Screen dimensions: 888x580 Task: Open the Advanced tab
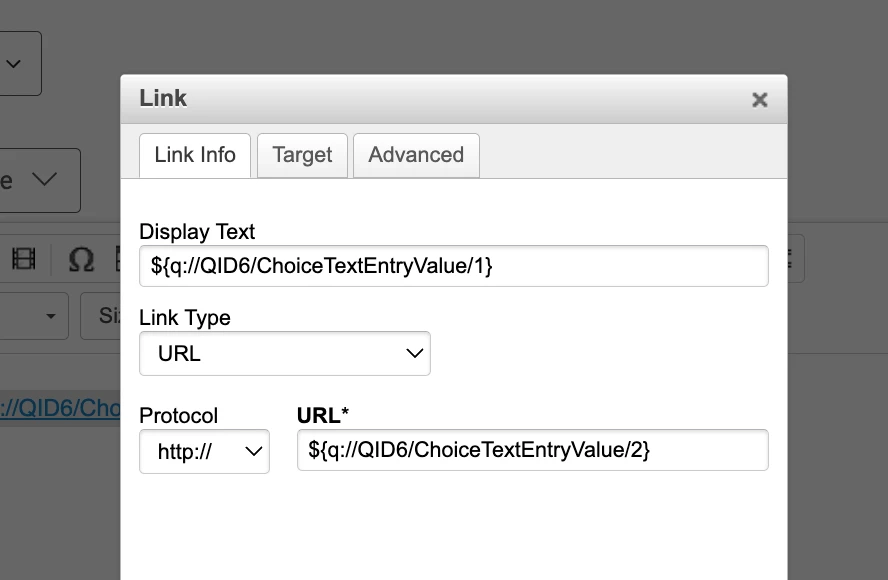(416, 155)
